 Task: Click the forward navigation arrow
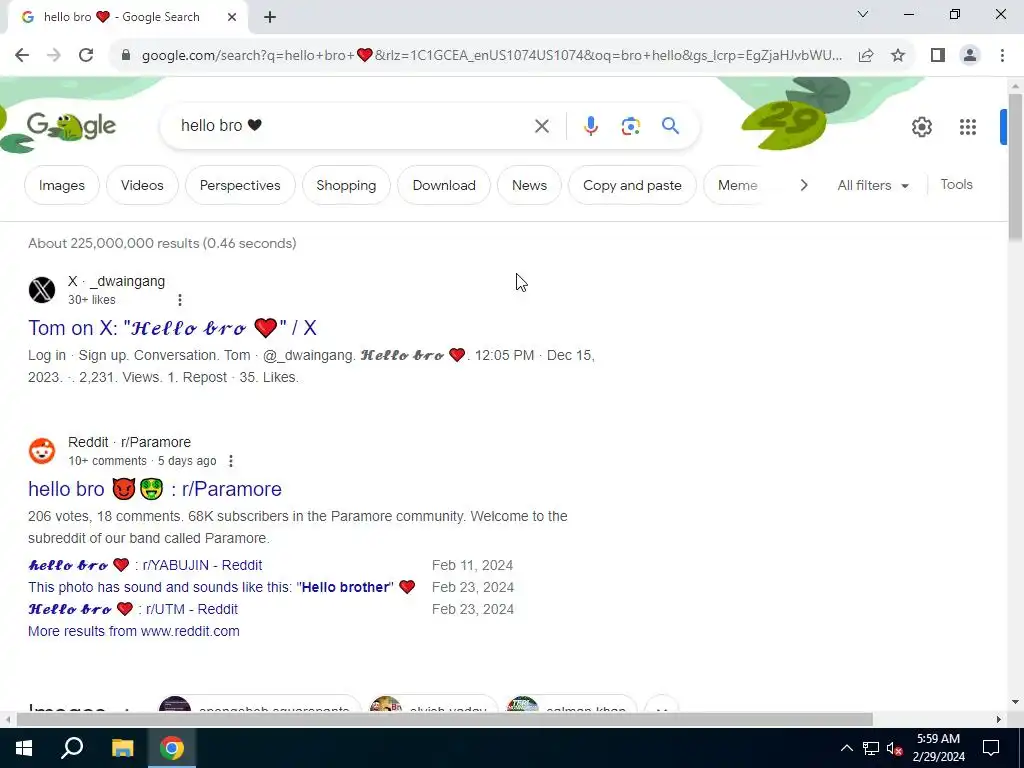(x=54, y=56)
